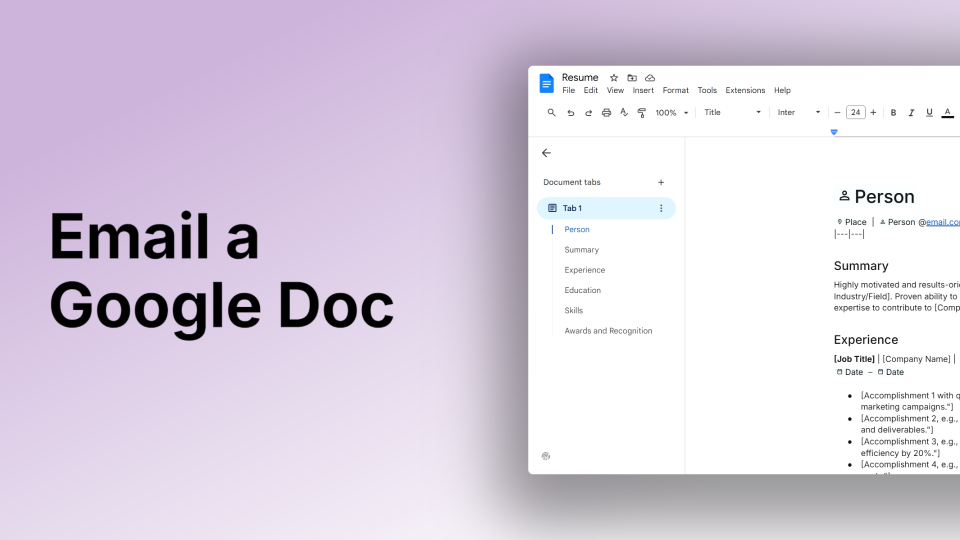Toggle italic formatting
Image resolution: width=960 pixels, height=540 pixels.
click(x=911, y=113)
